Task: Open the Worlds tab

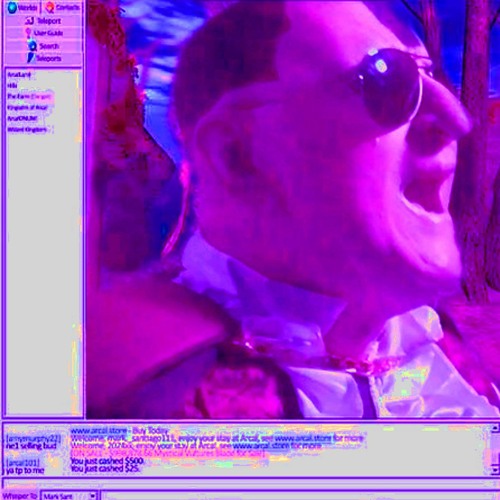Action: coord(22,7)
